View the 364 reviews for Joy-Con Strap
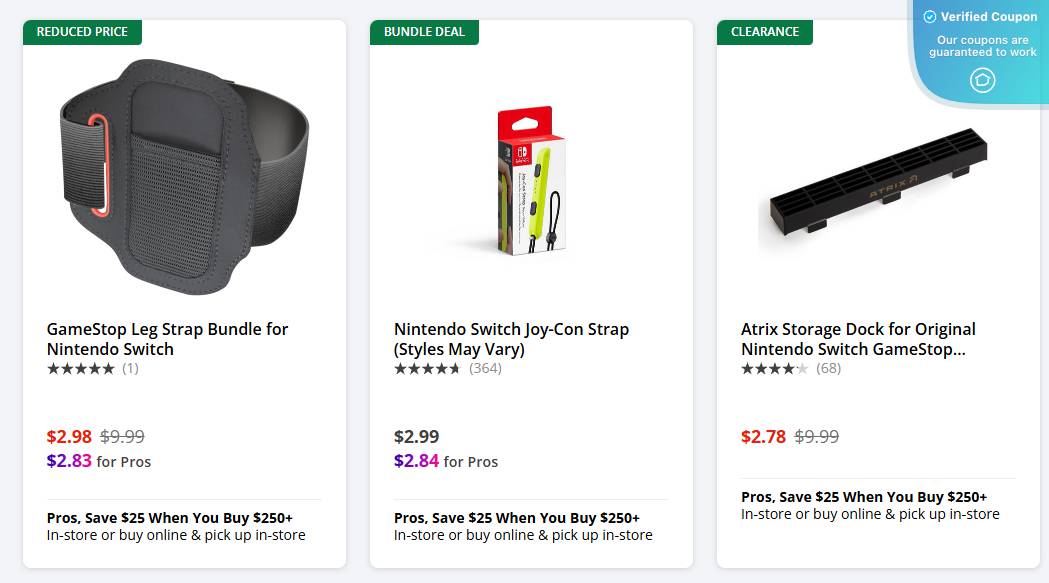 486,368
